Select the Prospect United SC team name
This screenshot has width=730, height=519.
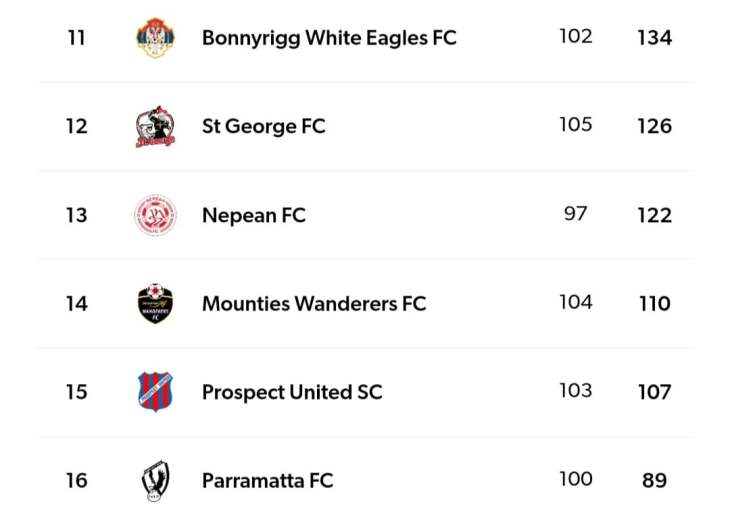coord(292,392)
